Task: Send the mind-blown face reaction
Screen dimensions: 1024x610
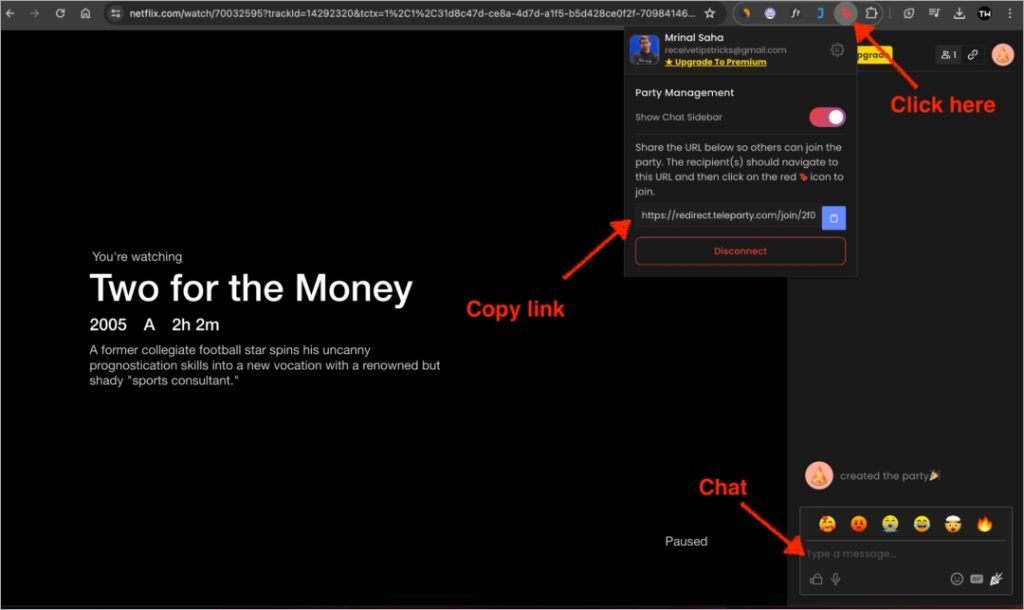Action: click(x=953, y=524)
